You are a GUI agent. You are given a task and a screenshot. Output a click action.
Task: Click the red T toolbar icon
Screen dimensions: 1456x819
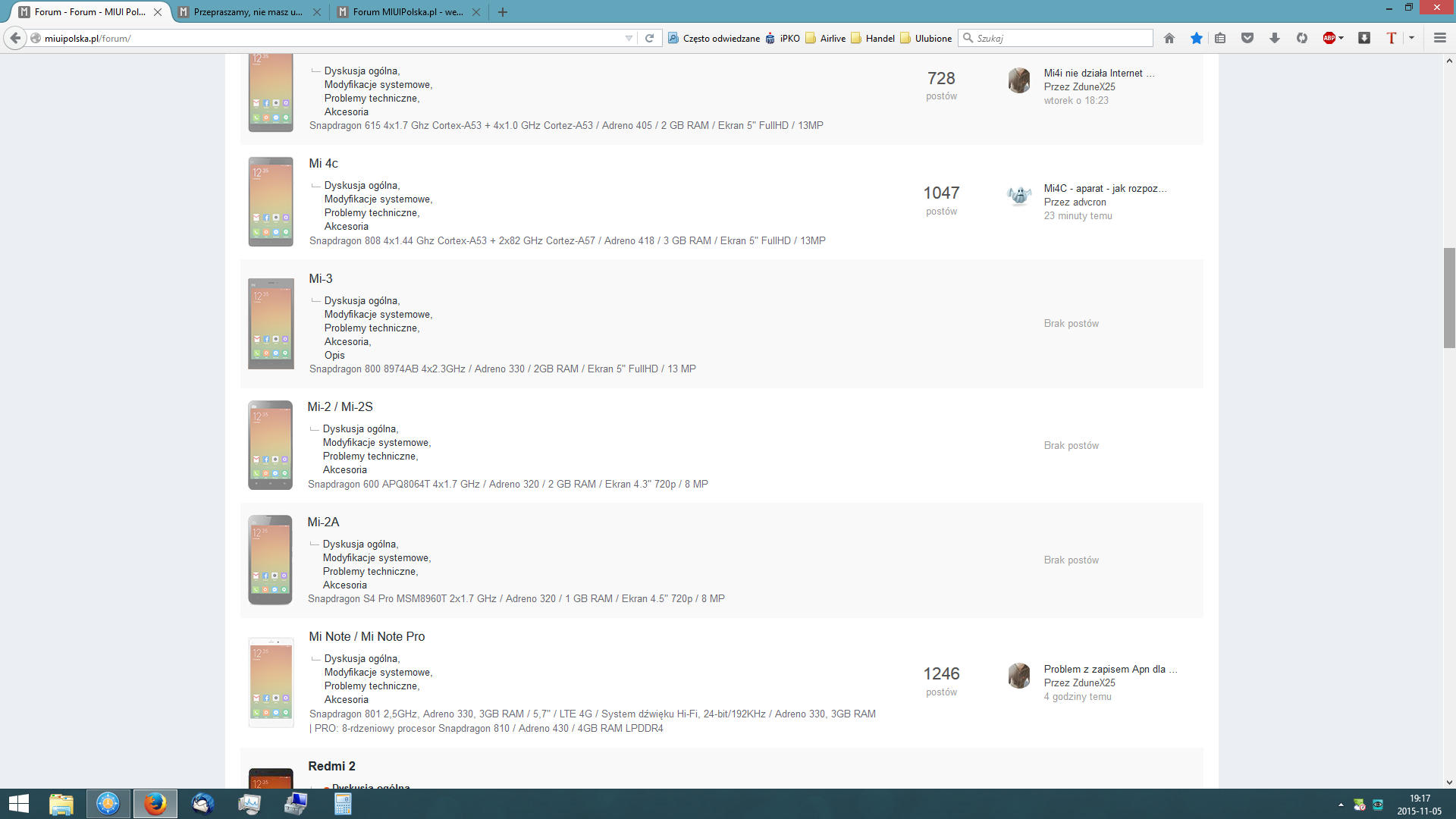click(x=1391, y=38)
